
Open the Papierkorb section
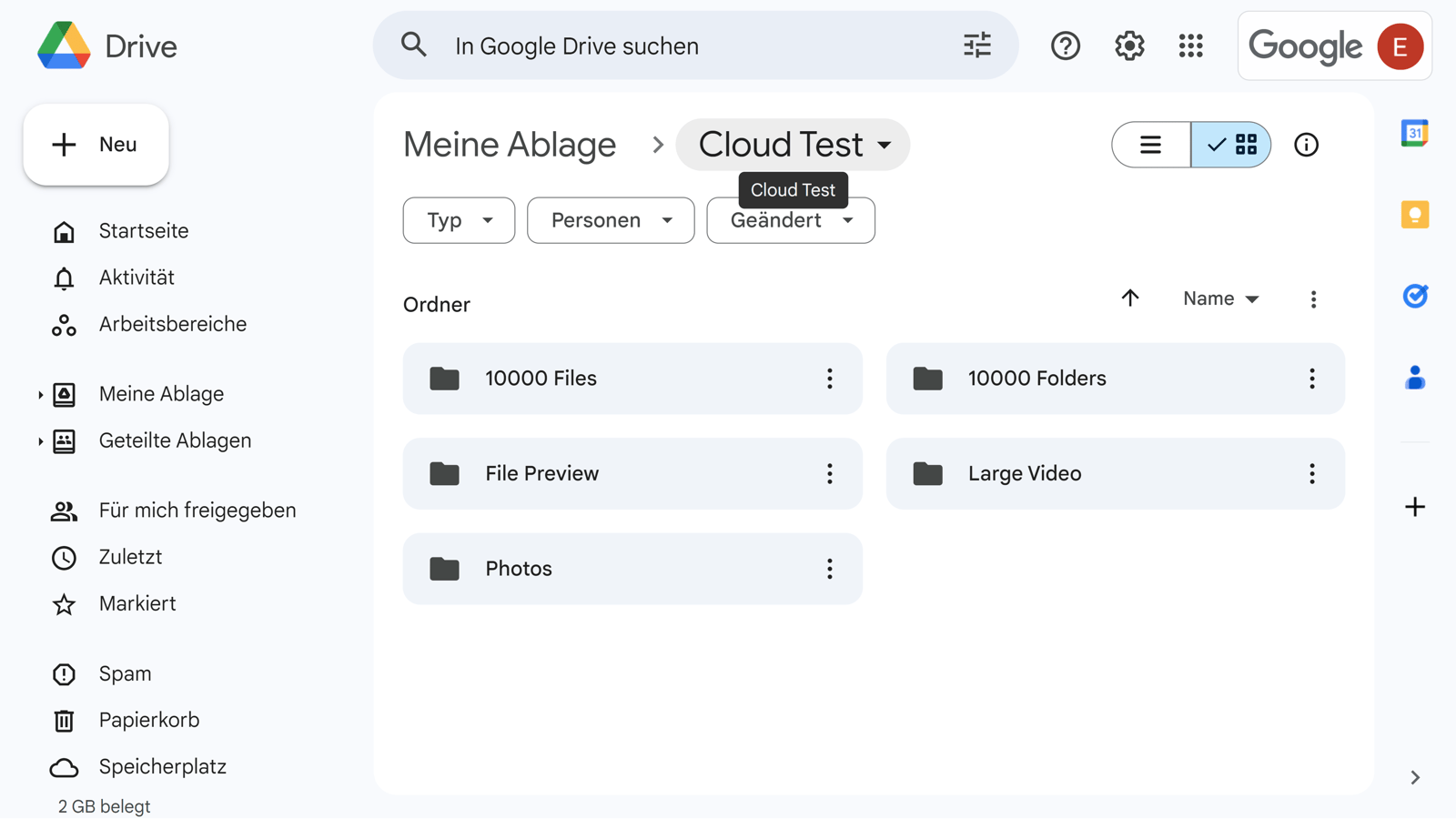148,719
